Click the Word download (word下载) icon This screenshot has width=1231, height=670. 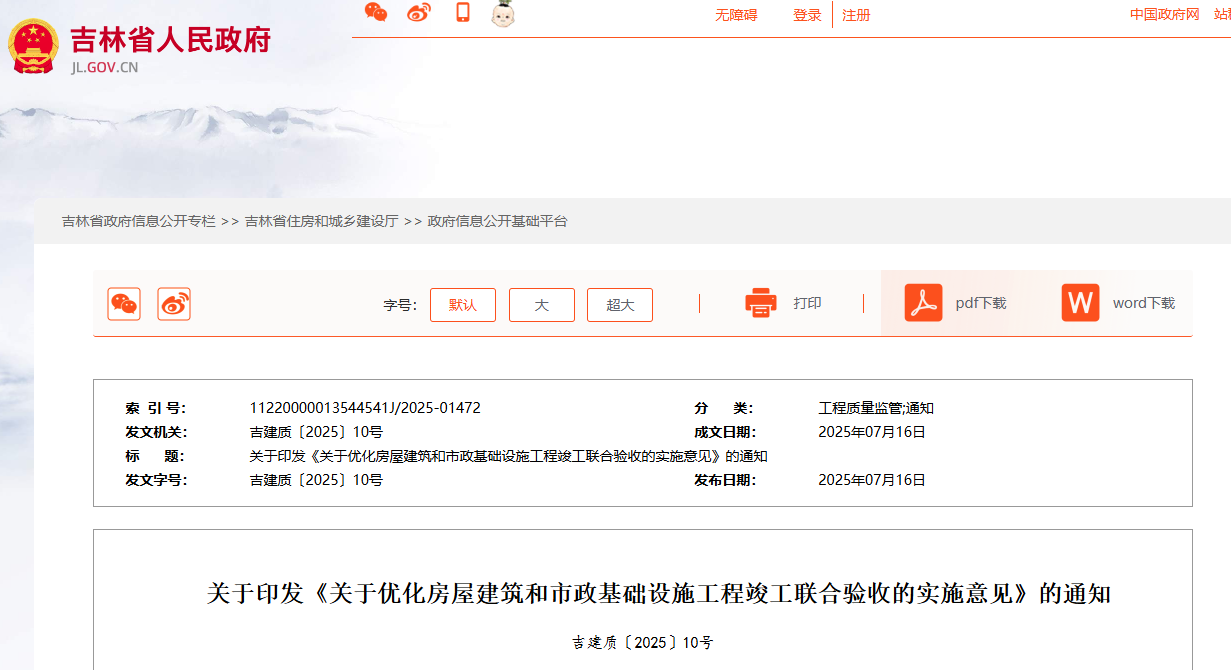pyautogui.click(x=1080, y=302)
